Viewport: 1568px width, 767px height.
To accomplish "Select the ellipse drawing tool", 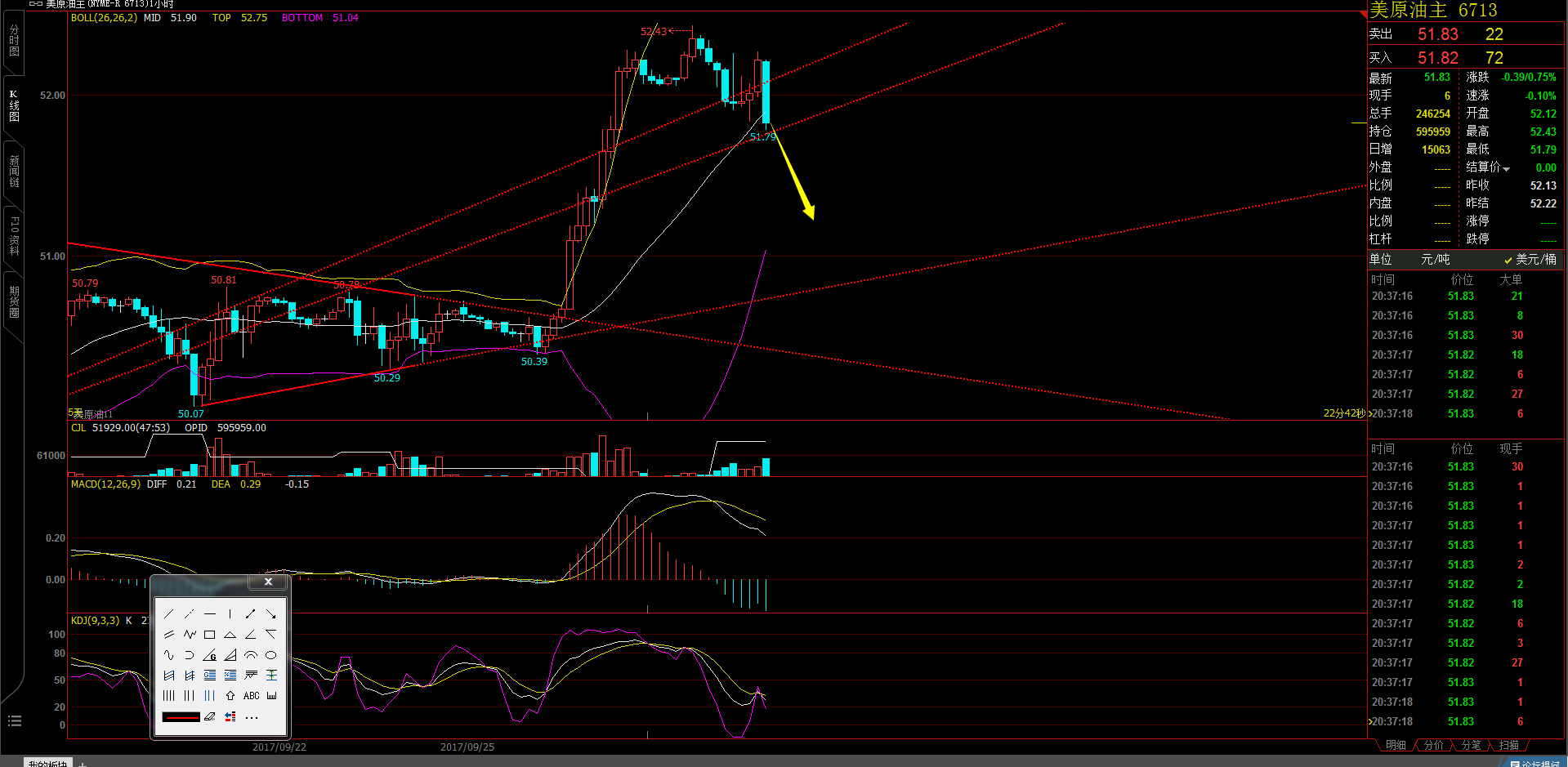I will pyautogui.click(x=271, y=654).
